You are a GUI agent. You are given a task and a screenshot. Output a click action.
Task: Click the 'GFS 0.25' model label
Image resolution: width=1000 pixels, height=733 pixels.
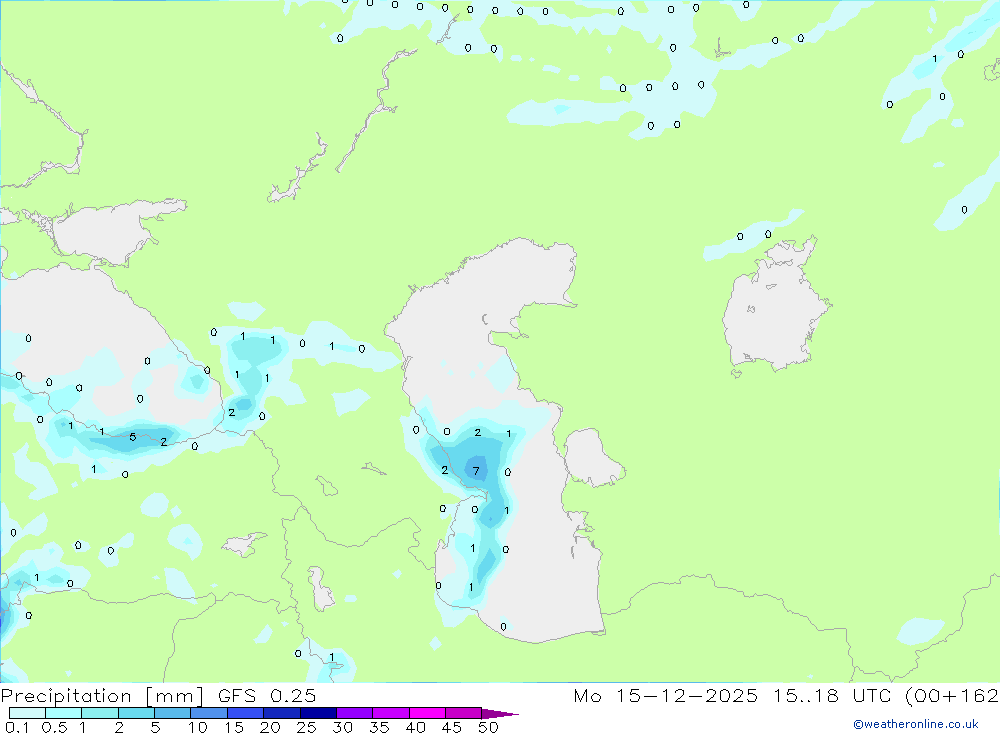[x=267, y=696]
